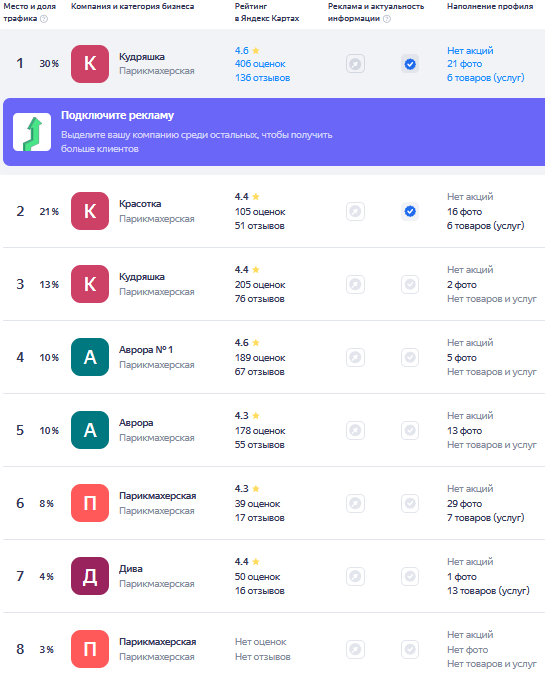Click the Дива company avatar icon
This screenshot has height=680, width=545.
point(90,576)
